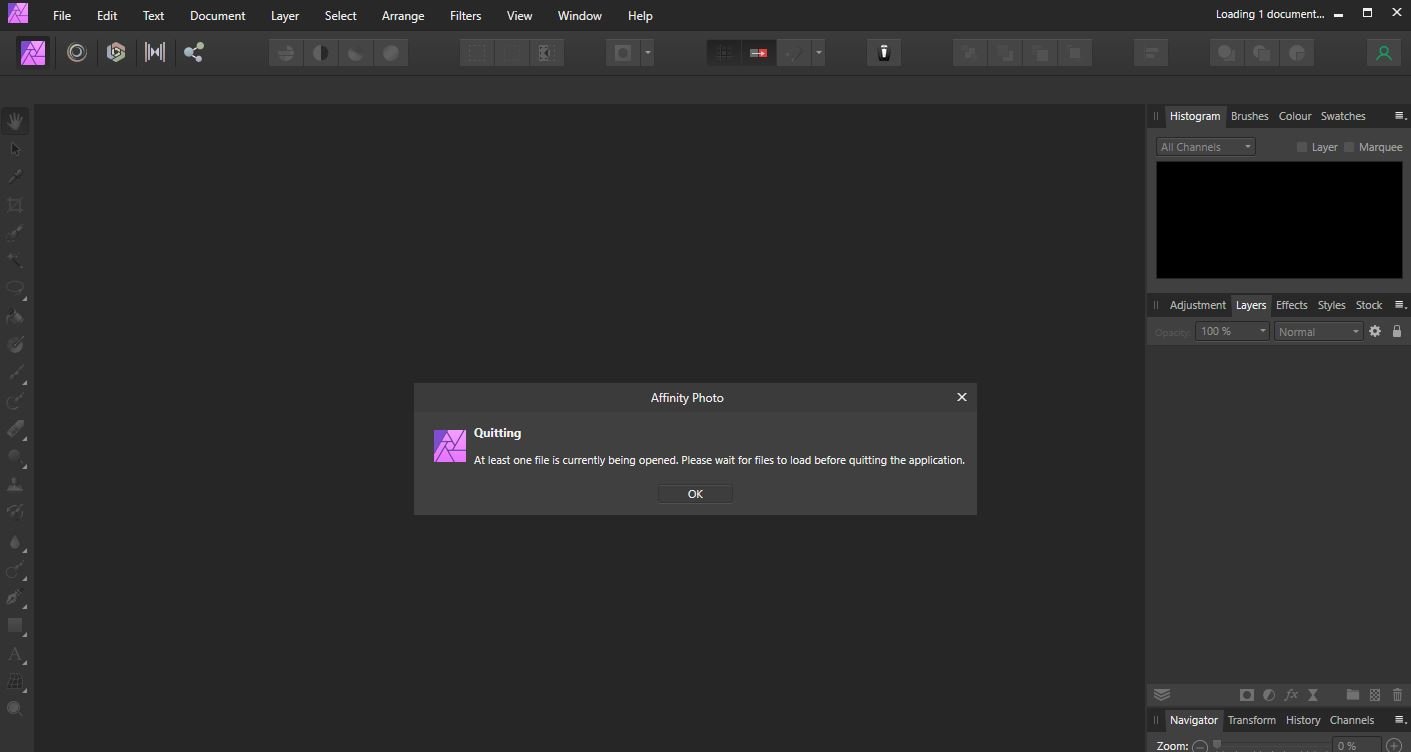The image size is (1411, 752).
Task: Open the account profile icon
Action: [x=1384, y=53]
